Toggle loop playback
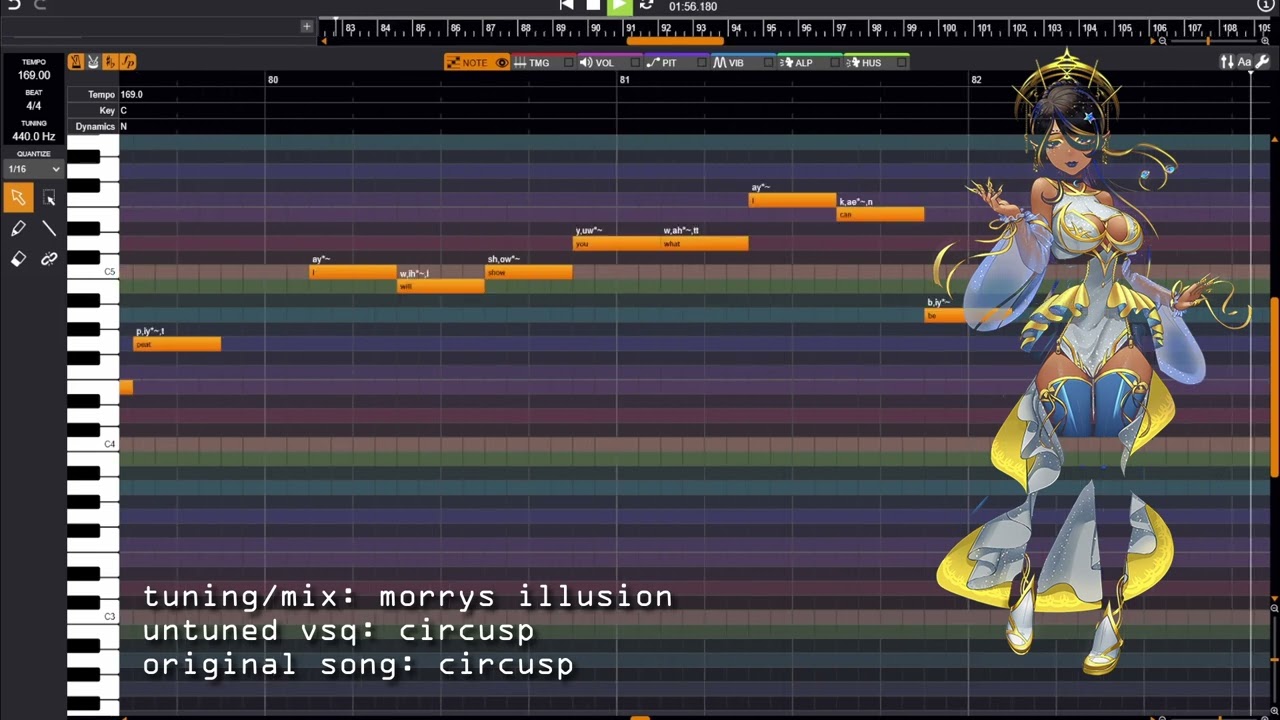The image size is (1280, 720). (x=646, y=5)
